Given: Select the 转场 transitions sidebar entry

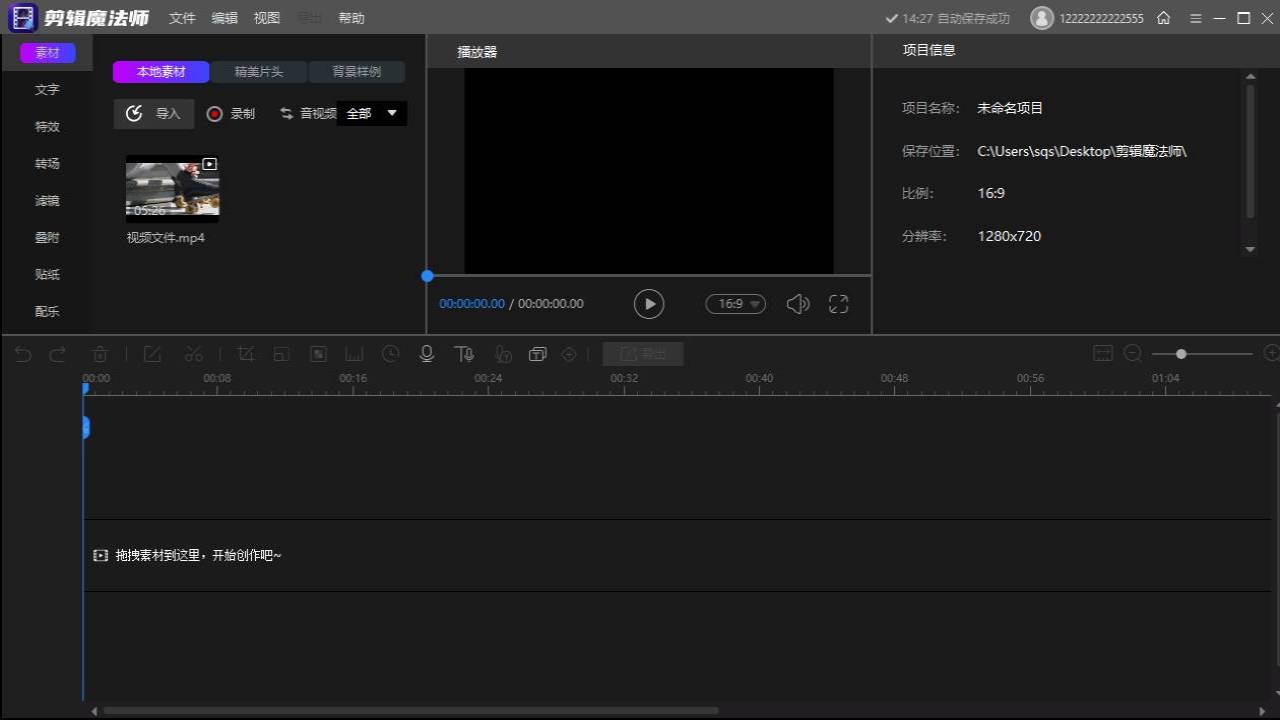Looking at the screenshot, I should click(47, 163).
